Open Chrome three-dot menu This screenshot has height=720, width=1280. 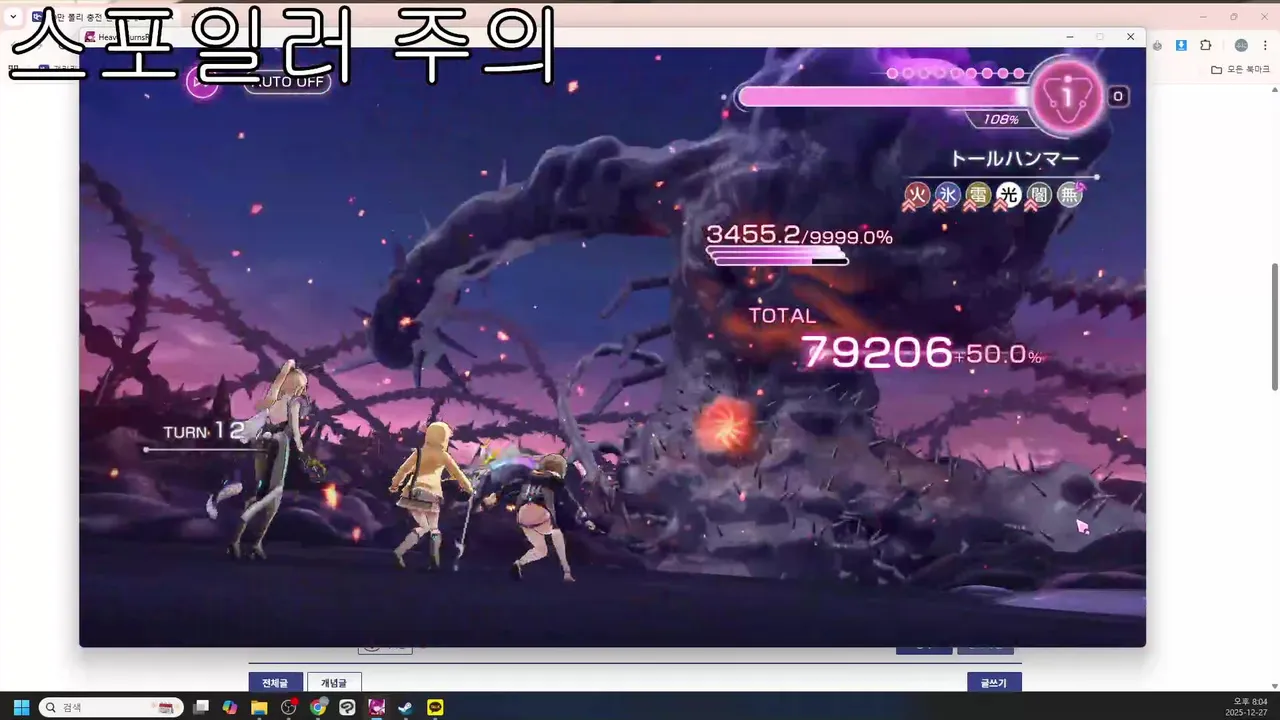click(x=1266, y=45)
